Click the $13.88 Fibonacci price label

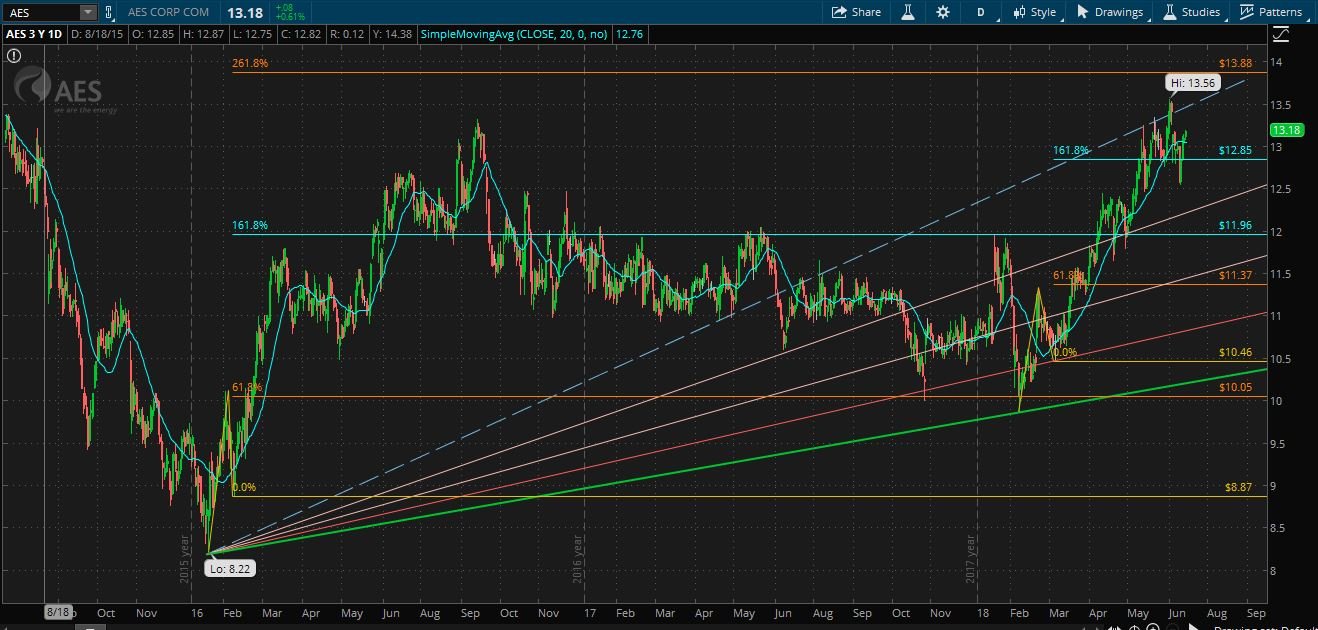click(1235, 63)
